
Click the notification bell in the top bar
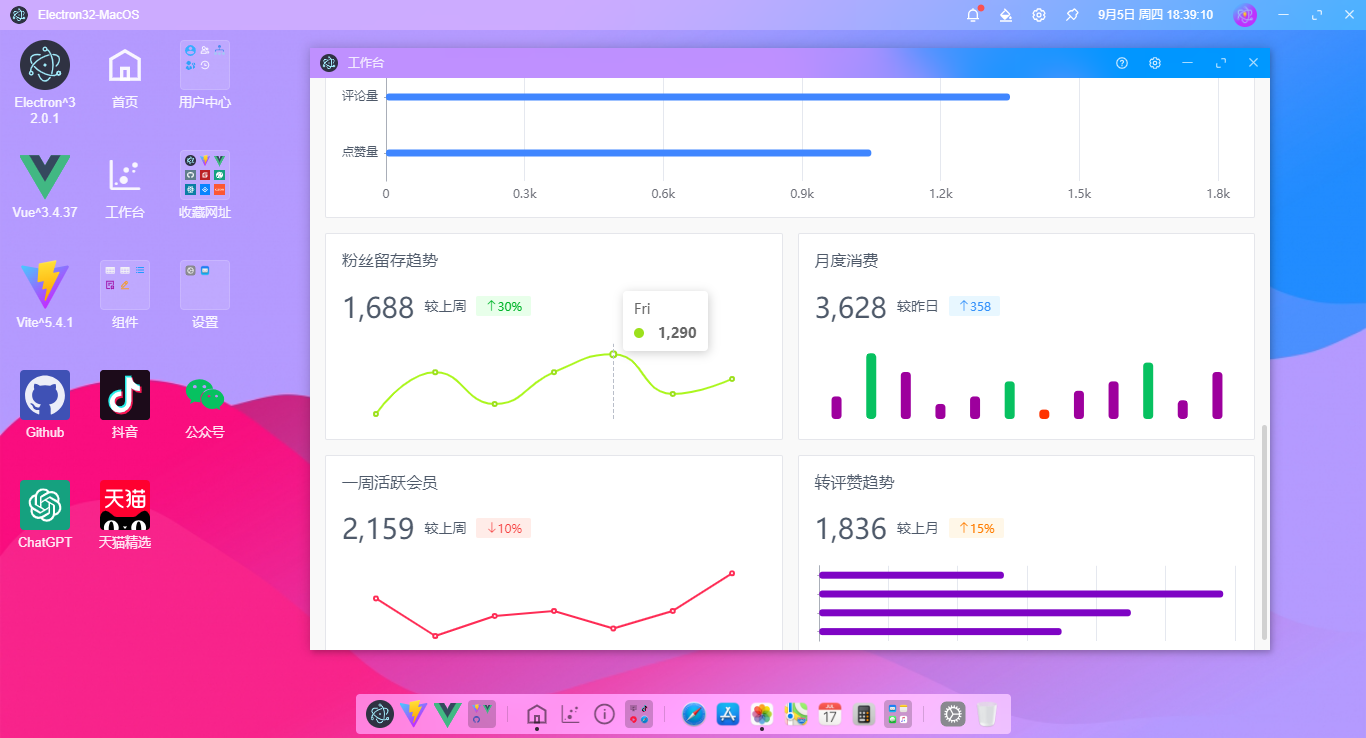(971, 15)
